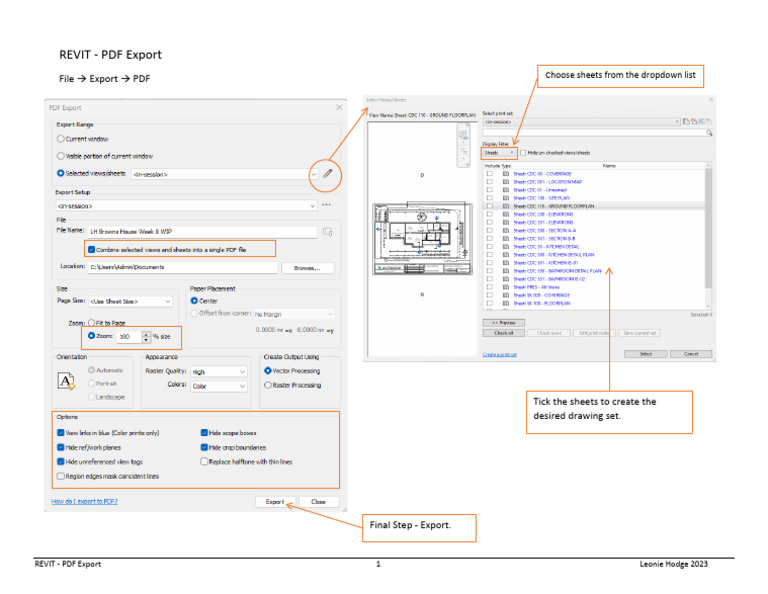Select Vector Processing output

267,371
